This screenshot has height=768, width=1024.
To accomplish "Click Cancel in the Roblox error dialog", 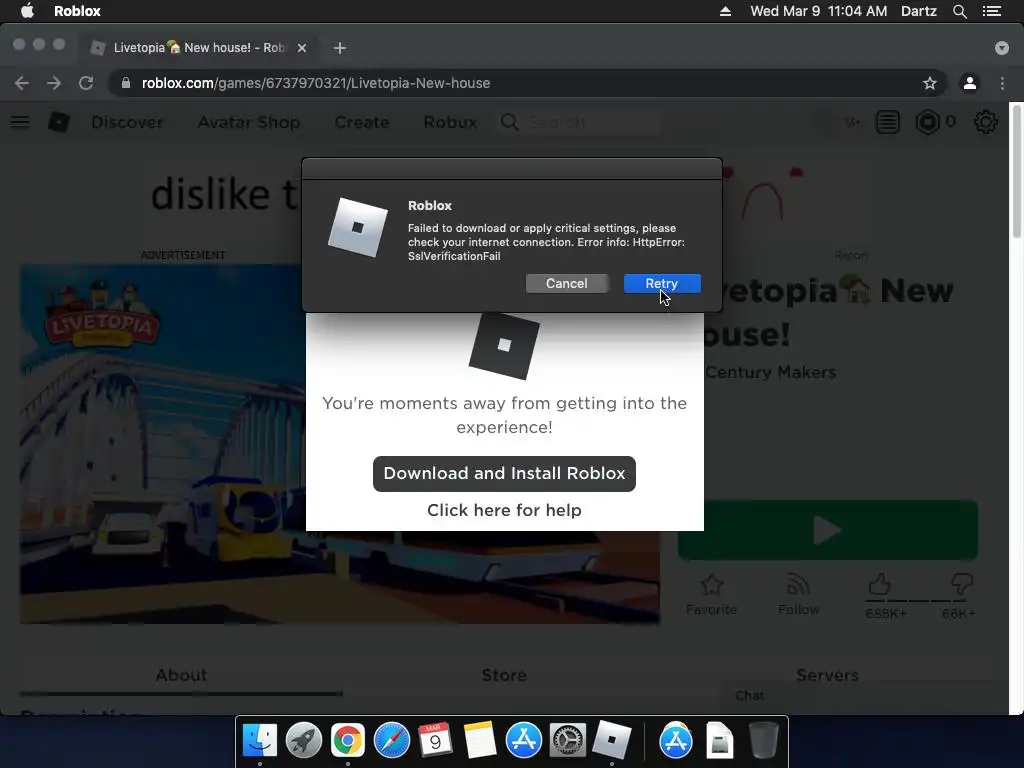I will pos(567,283).
